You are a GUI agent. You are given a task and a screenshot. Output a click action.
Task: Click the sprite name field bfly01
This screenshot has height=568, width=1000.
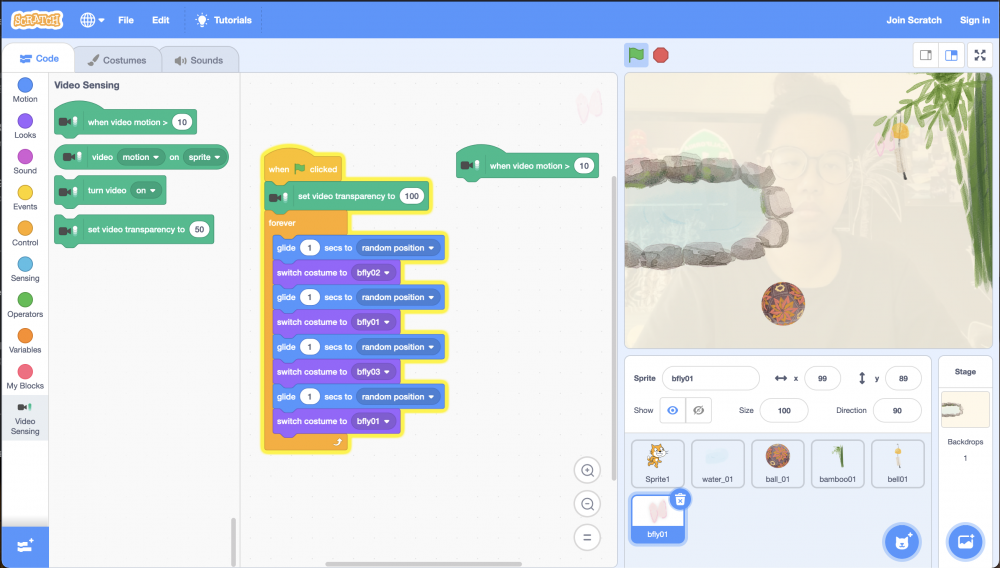(x=710, y=378)
